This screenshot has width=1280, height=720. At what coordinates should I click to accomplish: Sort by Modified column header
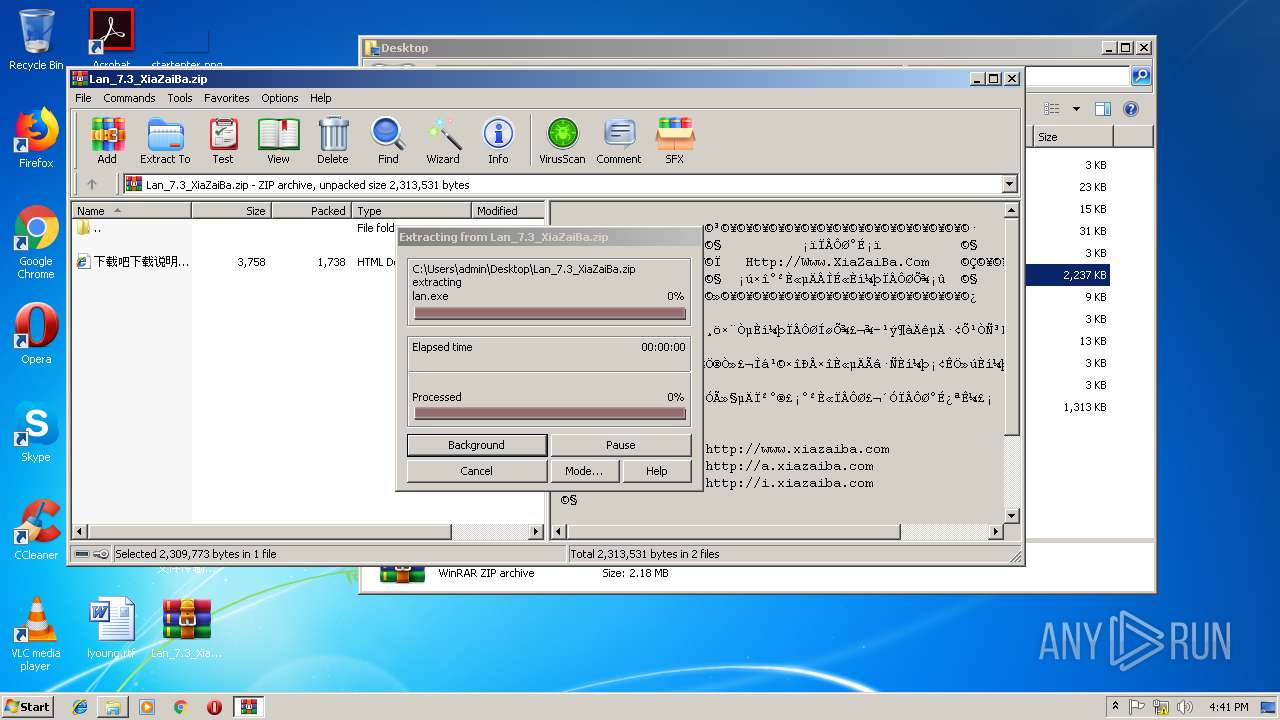509,210
